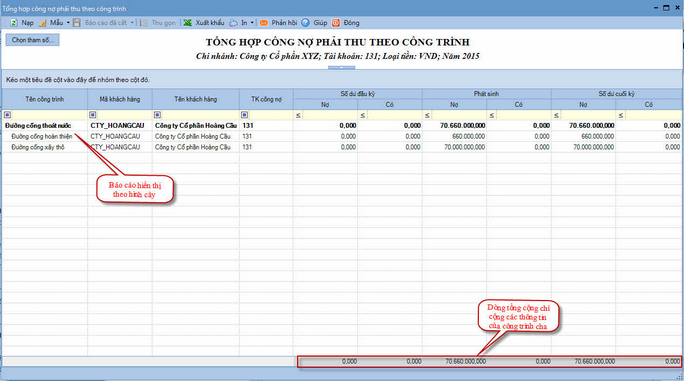Print the report using the In button
Viewport: 684px width, 381px height.
tap(239, 23)
